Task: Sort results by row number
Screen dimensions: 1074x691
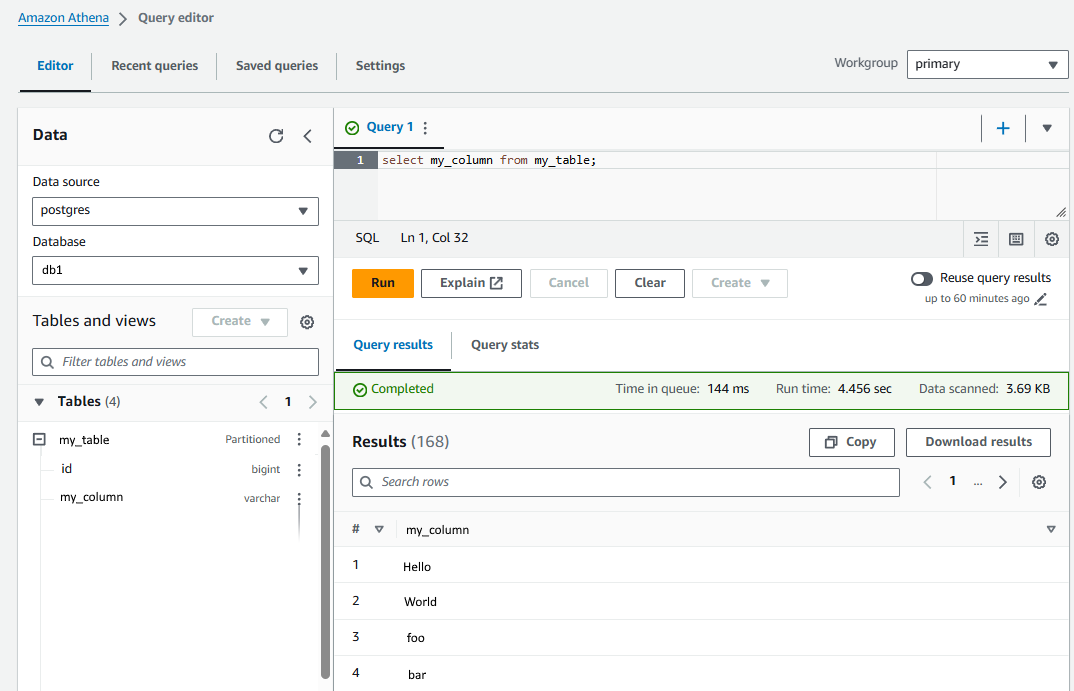Action: click(x=379, y=529)
